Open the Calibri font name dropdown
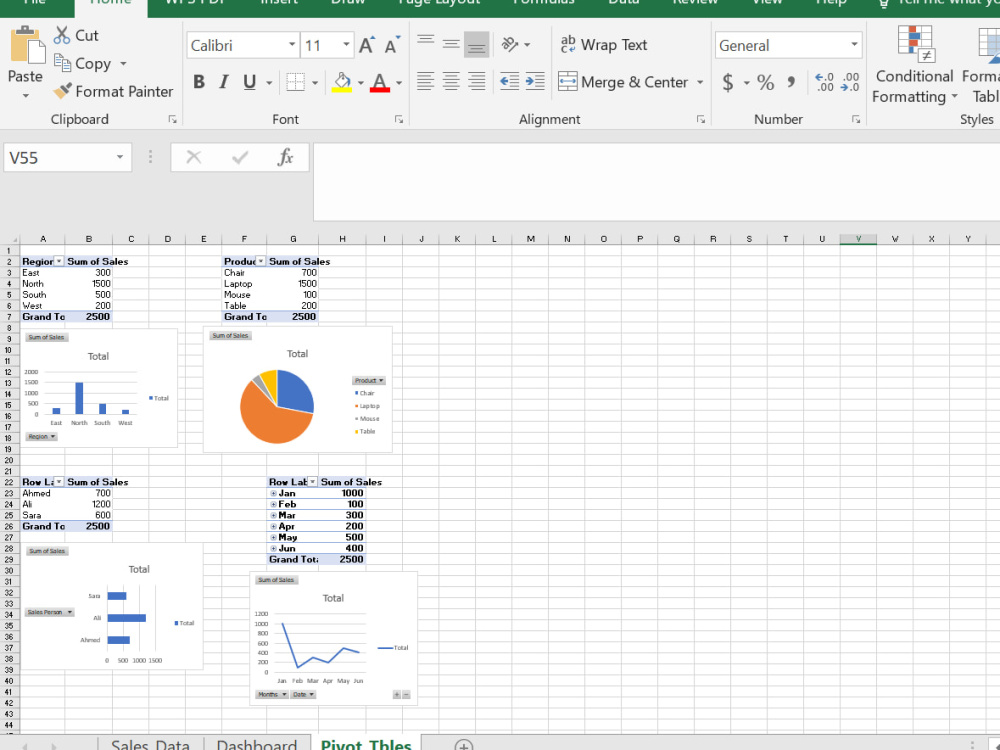 coord(291,45)
